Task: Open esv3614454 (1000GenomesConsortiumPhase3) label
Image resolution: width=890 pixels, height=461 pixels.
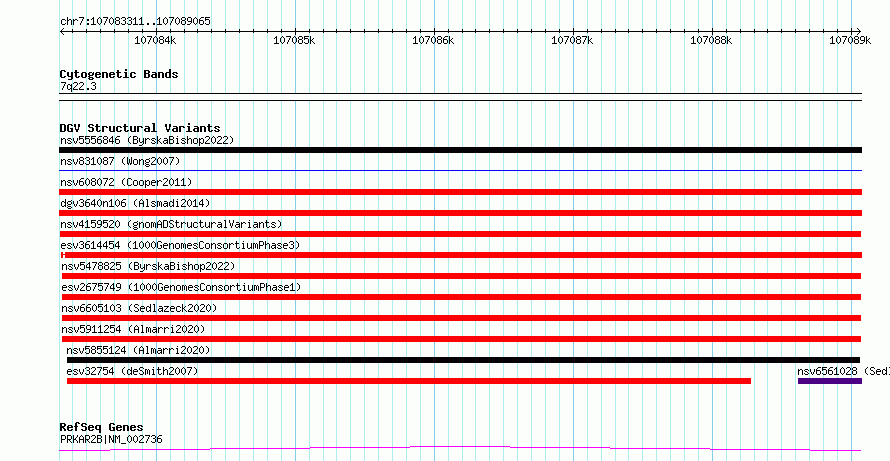Action: 180,245
